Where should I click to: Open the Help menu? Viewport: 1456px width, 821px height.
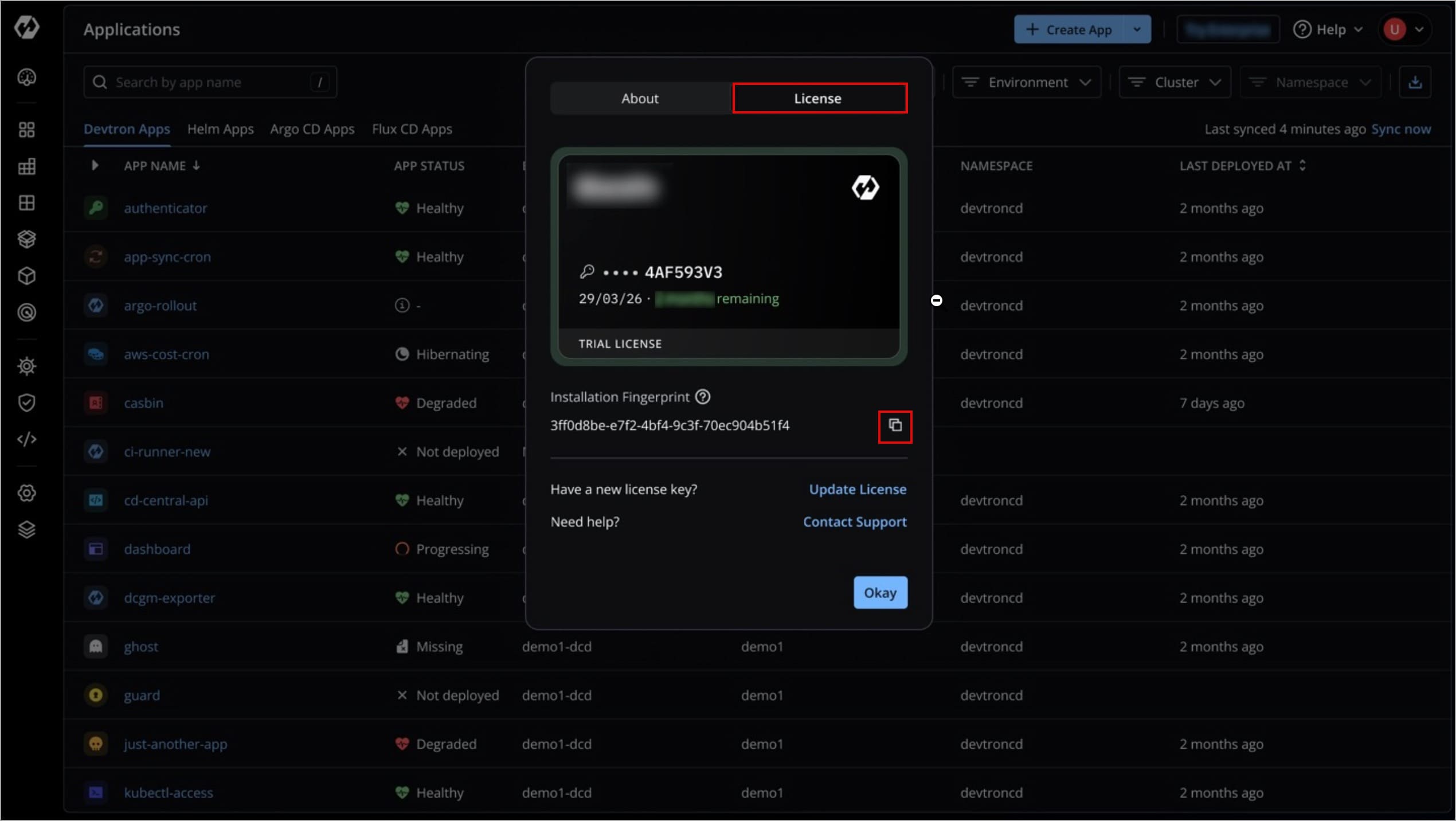coord(1328,30)
